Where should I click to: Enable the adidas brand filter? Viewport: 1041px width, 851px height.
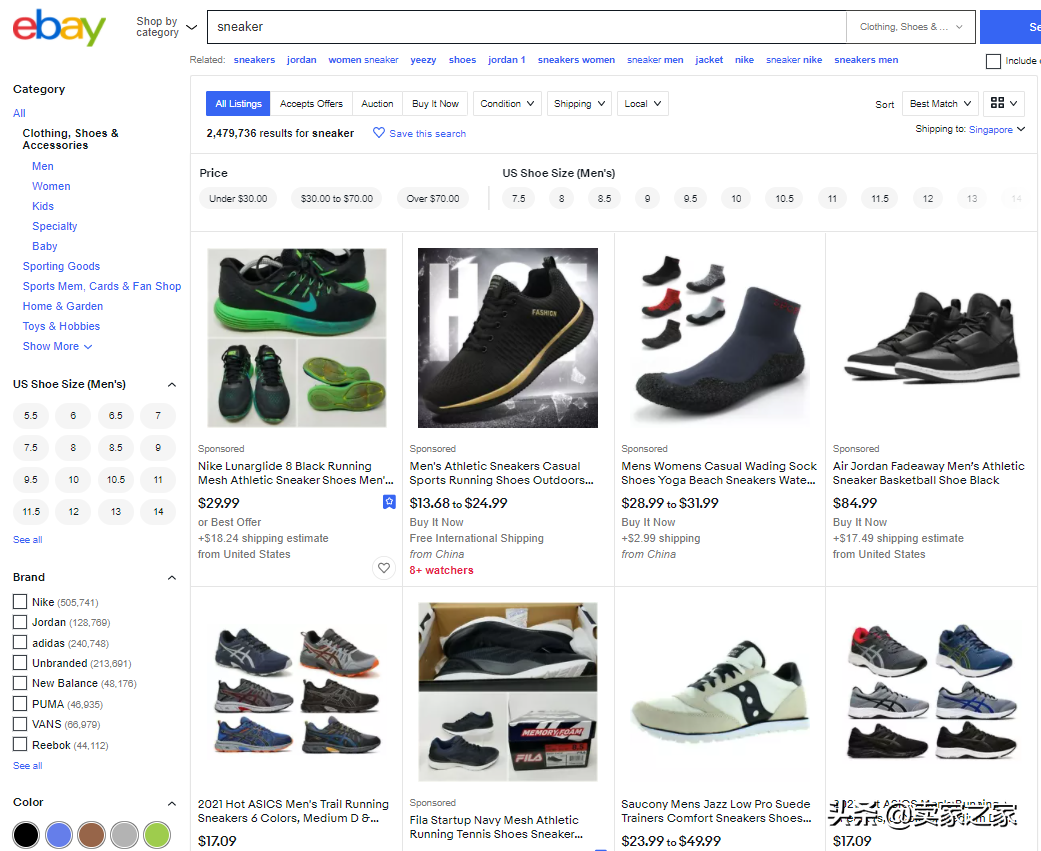pyautogui.click(x=20, y=643)
